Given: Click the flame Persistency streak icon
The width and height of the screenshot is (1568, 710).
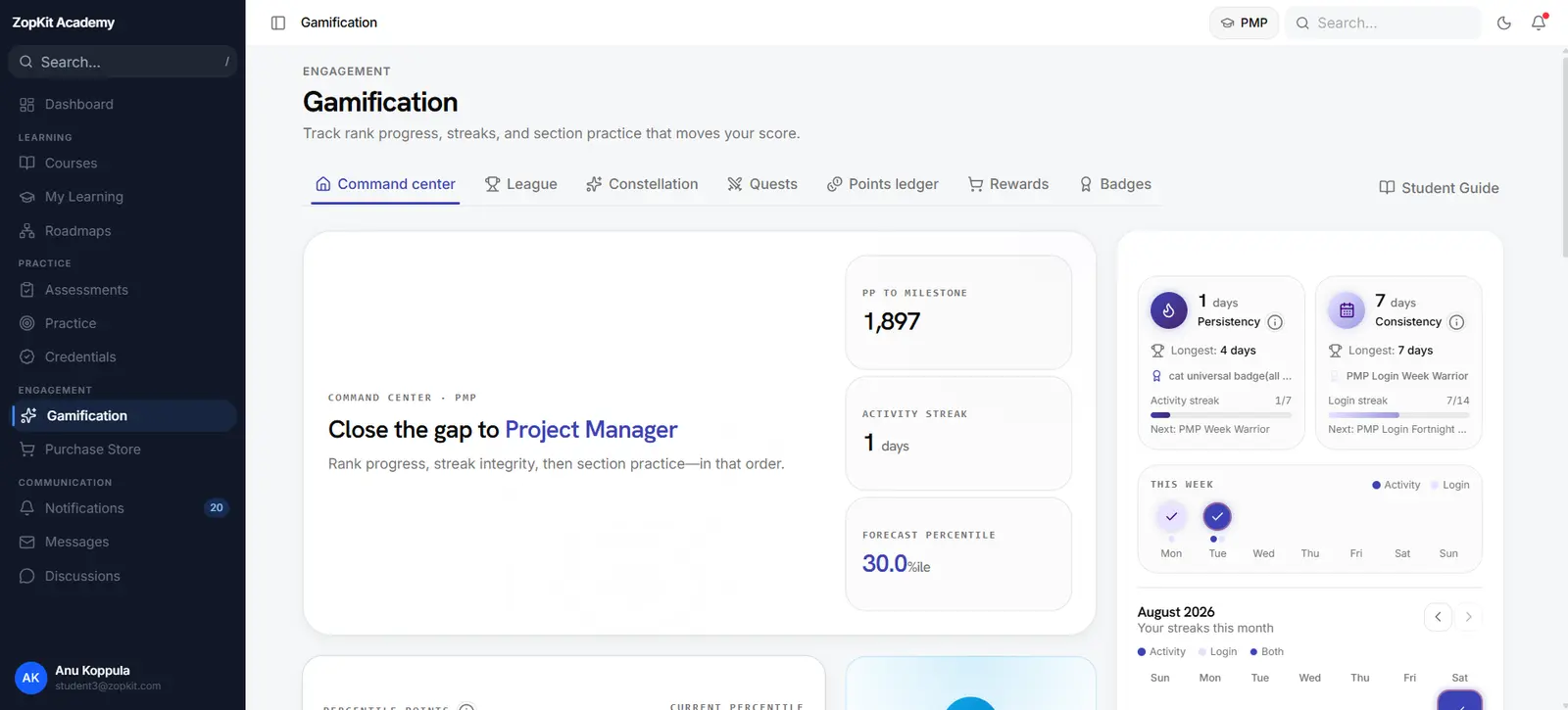Looking at the screenshot, I should click(1168, 310).
